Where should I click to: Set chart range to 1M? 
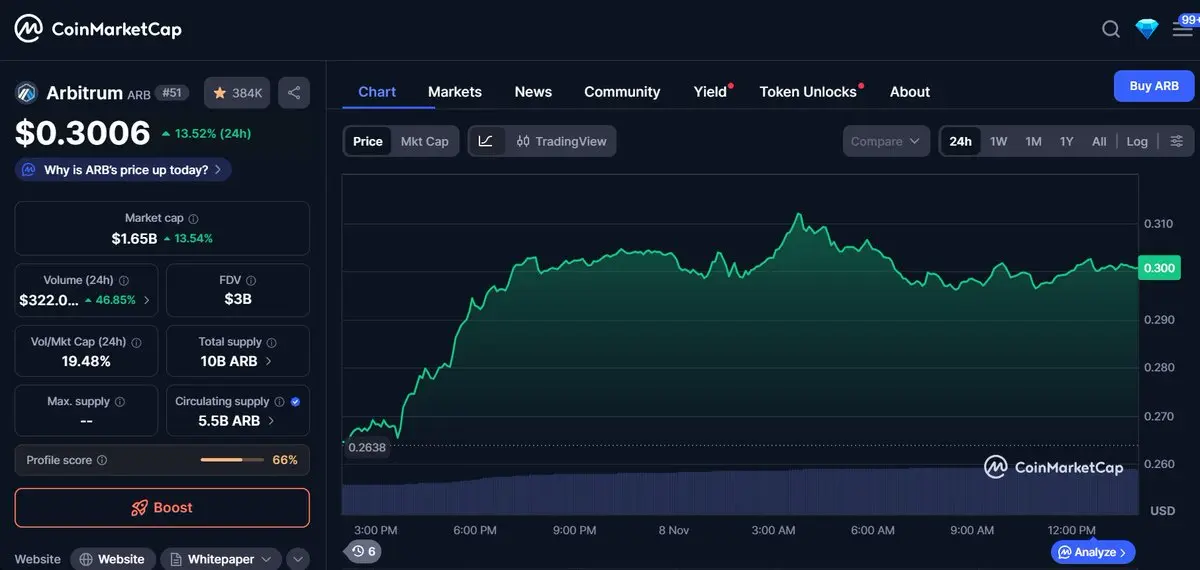click(1034, 141)
